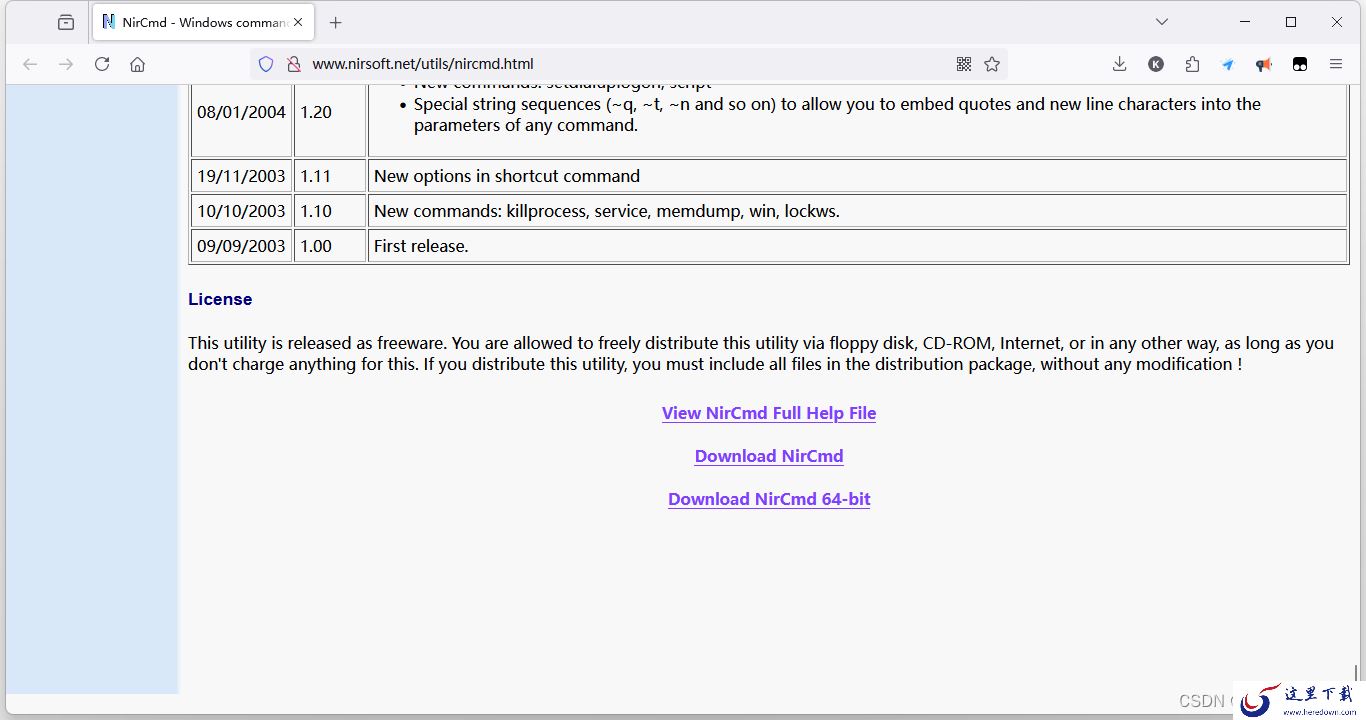Open the Extensions puzzle-piece menu
This screenshot has height=720, width=1366.
point(1192,64)
